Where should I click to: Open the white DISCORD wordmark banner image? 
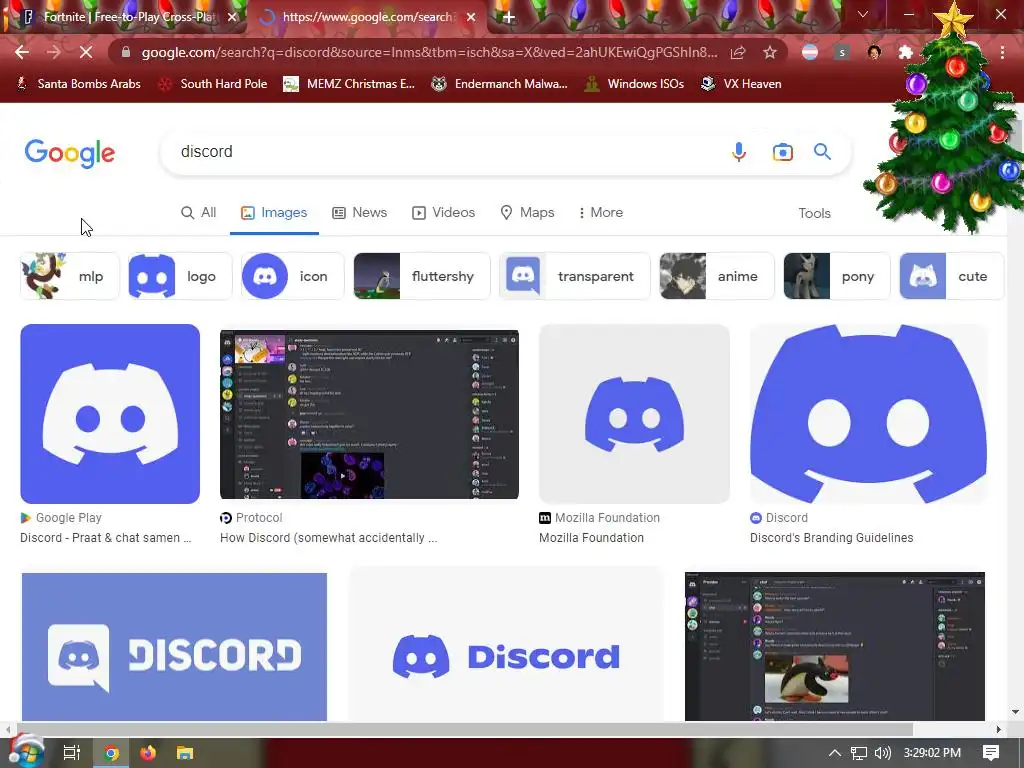(x=174, y=647)
